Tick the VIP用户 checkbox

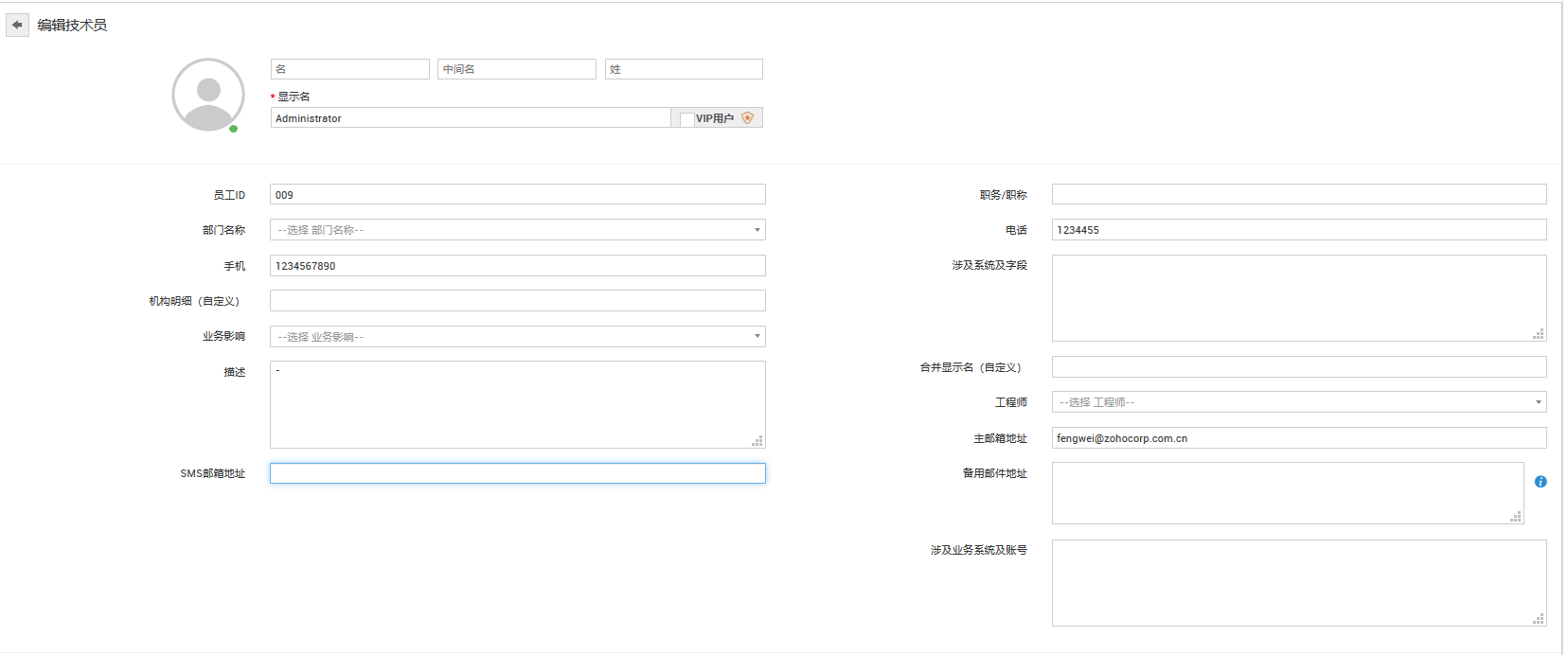pos(686,119)
